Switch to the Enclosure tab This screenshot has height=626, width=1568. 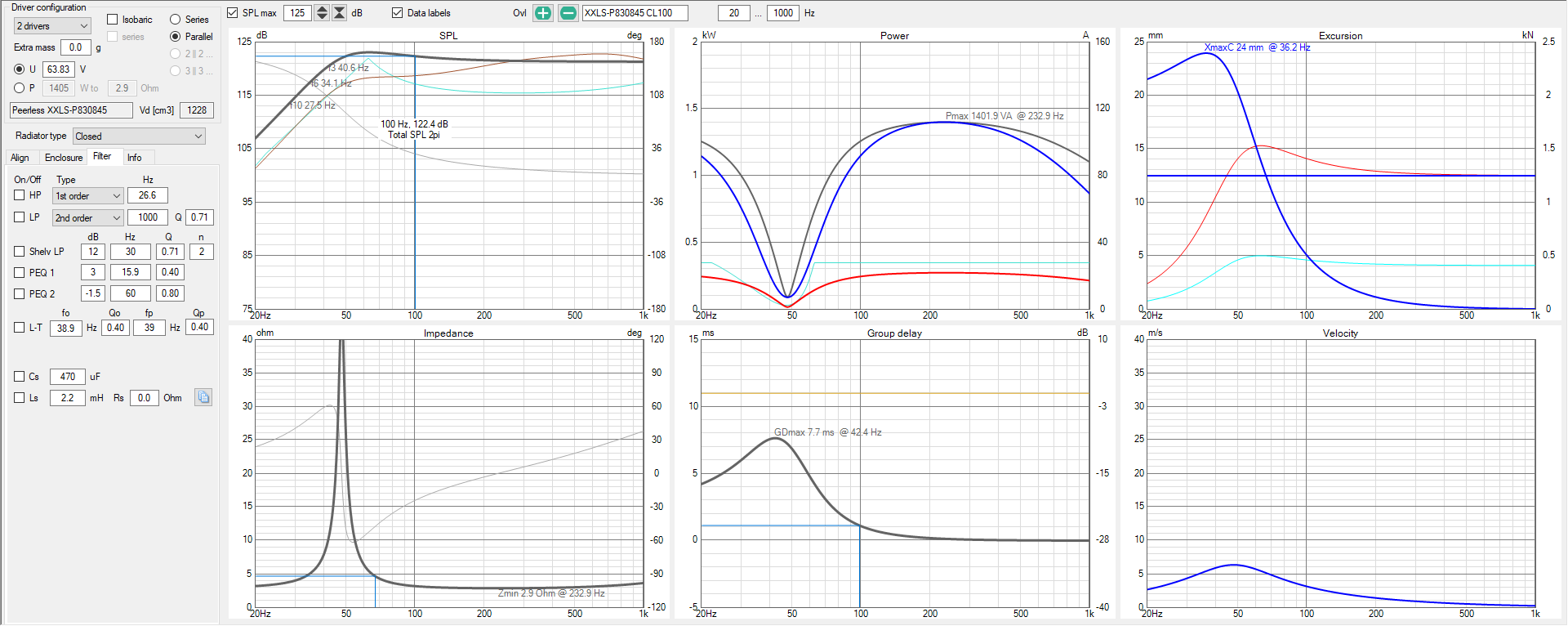[x=64, y=158]
